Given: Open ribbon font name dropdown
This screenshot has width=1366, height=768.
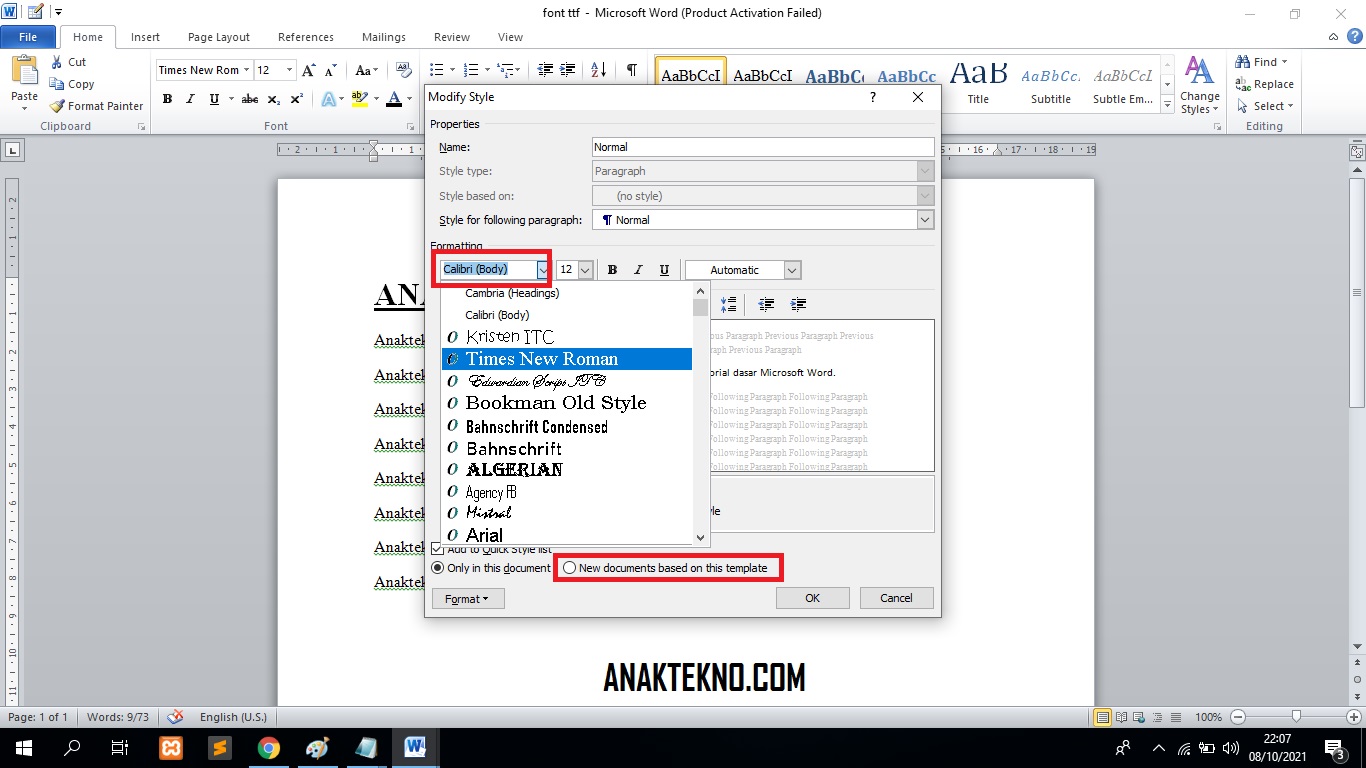Looking at the screenshot, I should (247, 70).
